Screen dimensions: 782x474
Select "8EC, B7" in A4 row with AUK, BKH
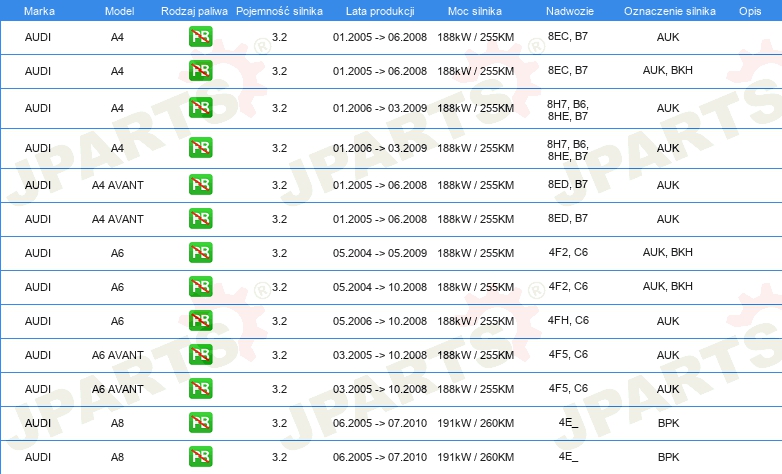pos(568,70)
